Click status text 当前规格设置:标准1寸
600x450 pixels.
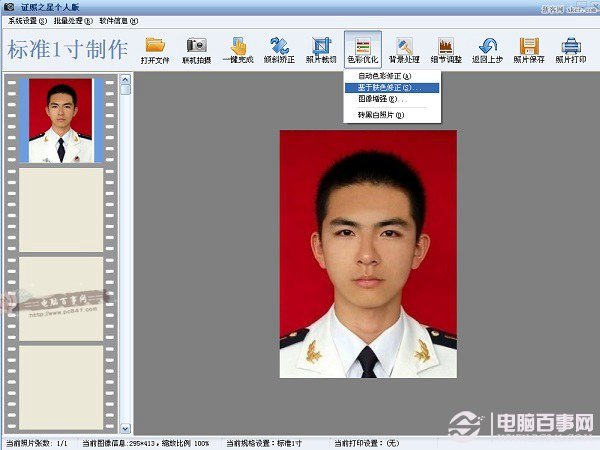click(264, 443)
